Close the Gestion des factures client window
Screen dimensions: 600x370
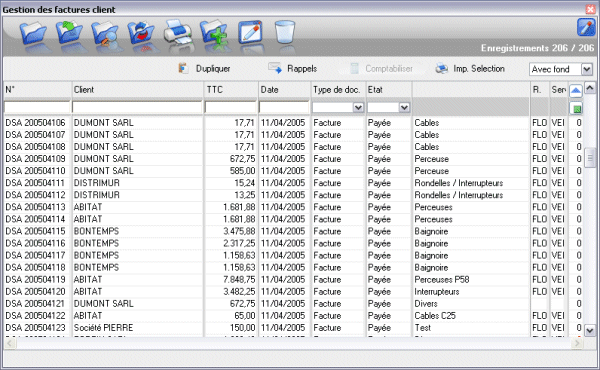tap(590, 9)
